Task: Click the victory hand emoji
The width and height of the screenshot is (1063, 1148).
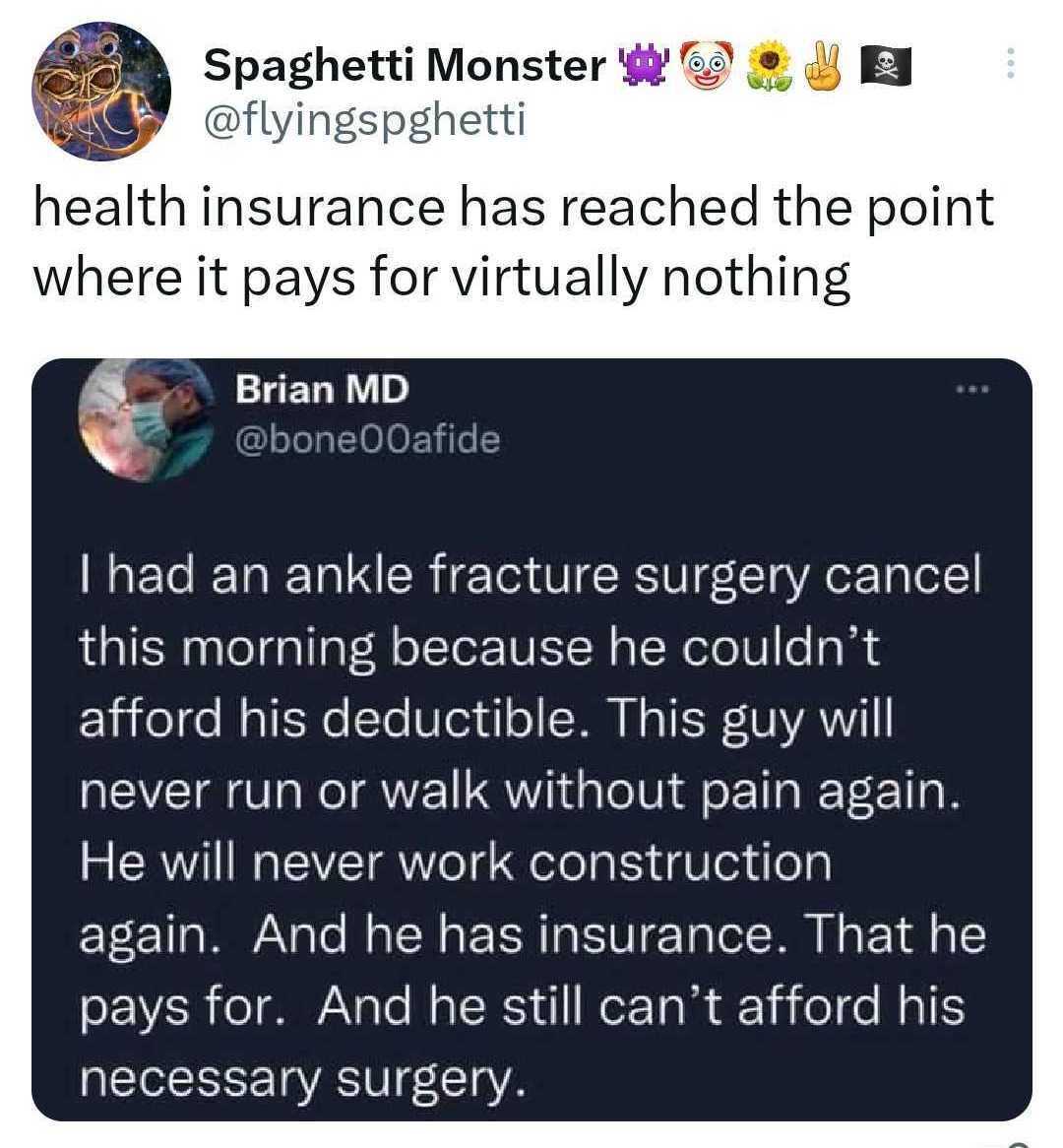Action: [822, 66]
